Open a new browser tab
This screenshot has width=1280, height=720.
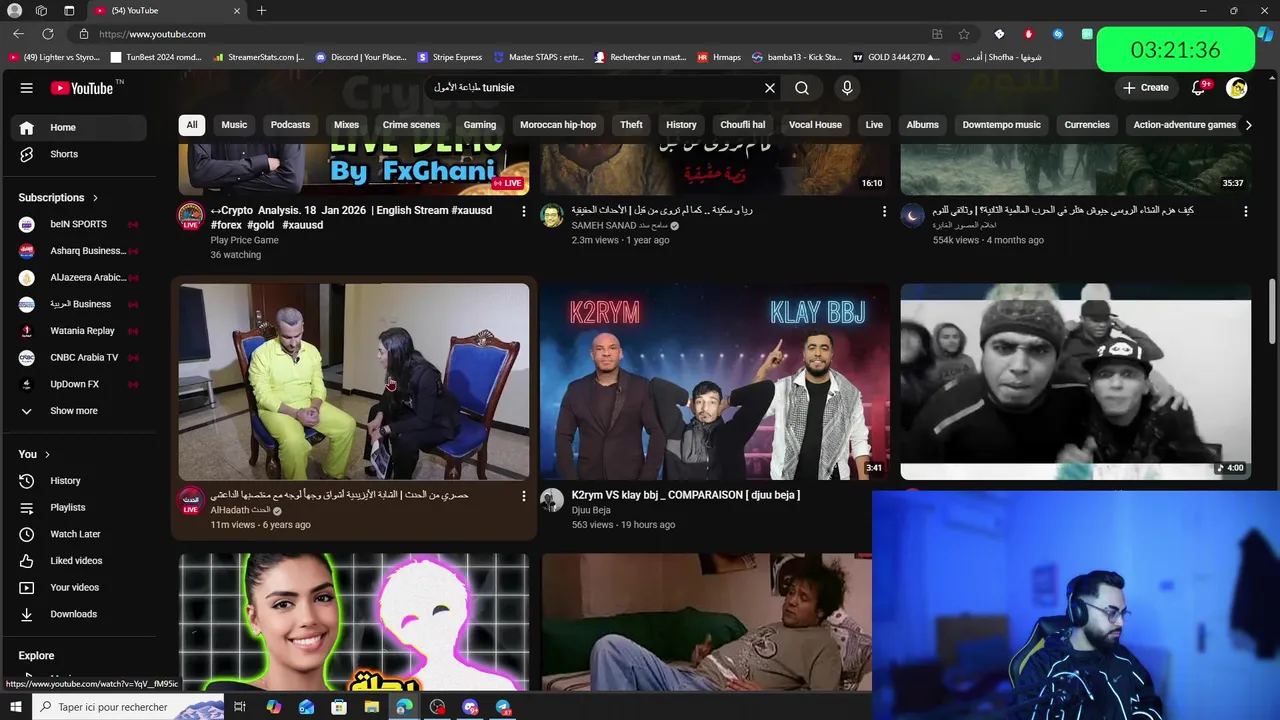(x=261, y=11)
